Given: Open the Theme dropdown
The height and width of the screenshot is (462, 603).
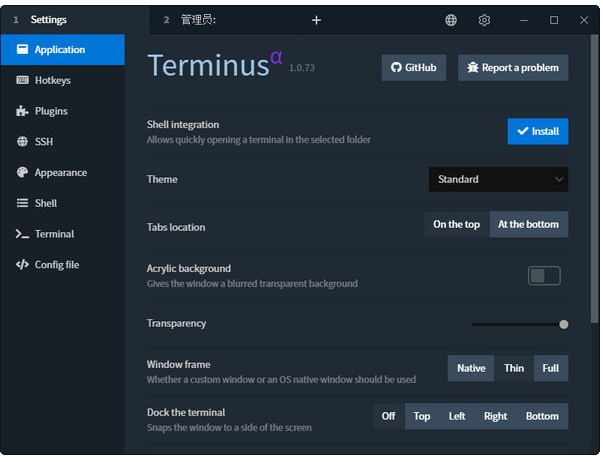Looking at the screenshot, I should click(x=498, y=180).
